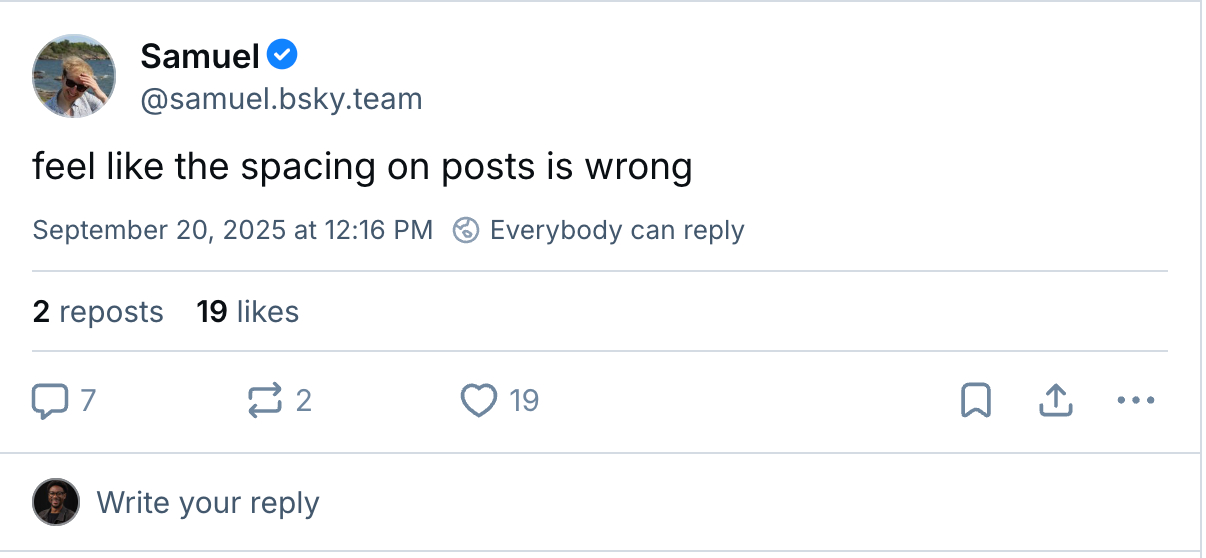This screenshot has width=1206, height=558.
Task: View who gave the 19 likes
Action: point(248,312)
